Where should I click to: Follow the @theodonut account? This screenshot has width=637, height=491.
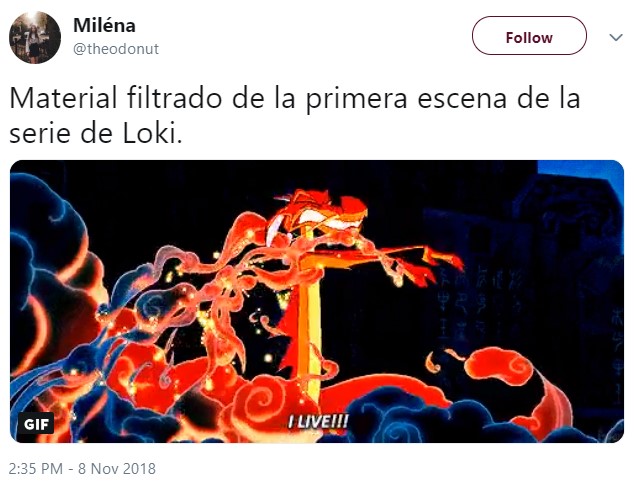tap(529, 36)
